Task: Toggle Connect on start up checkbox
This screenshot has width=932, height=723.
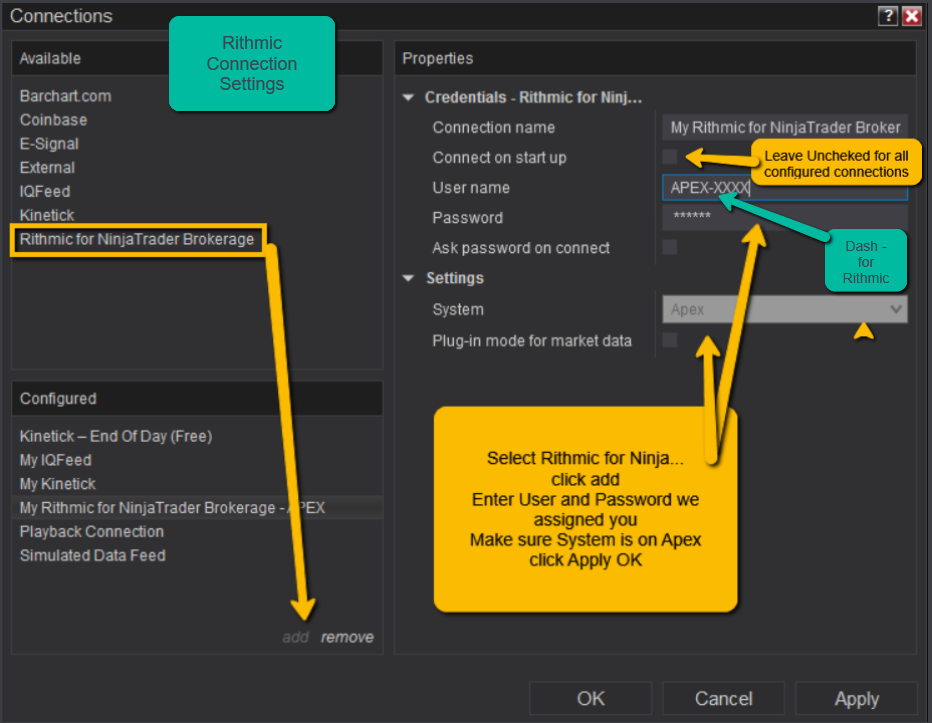Action: point(670,157)
